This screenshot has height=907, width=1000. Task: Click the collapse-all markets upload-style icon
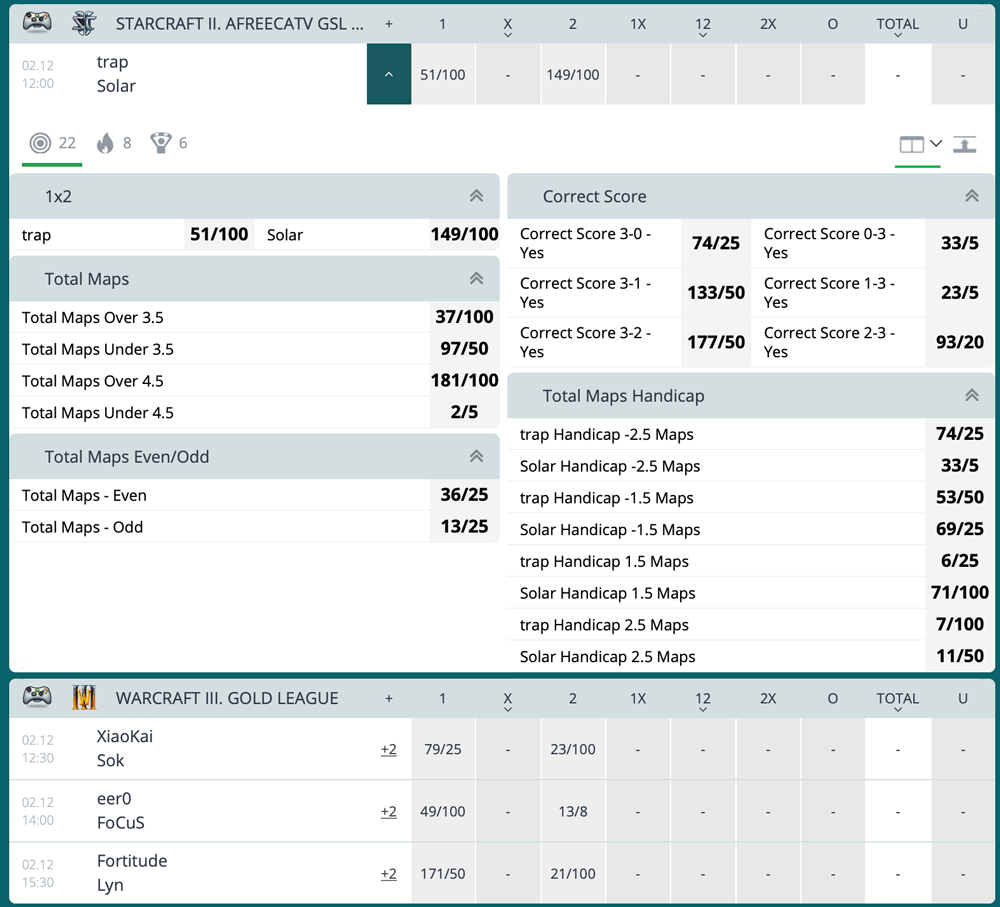(964, 145)
